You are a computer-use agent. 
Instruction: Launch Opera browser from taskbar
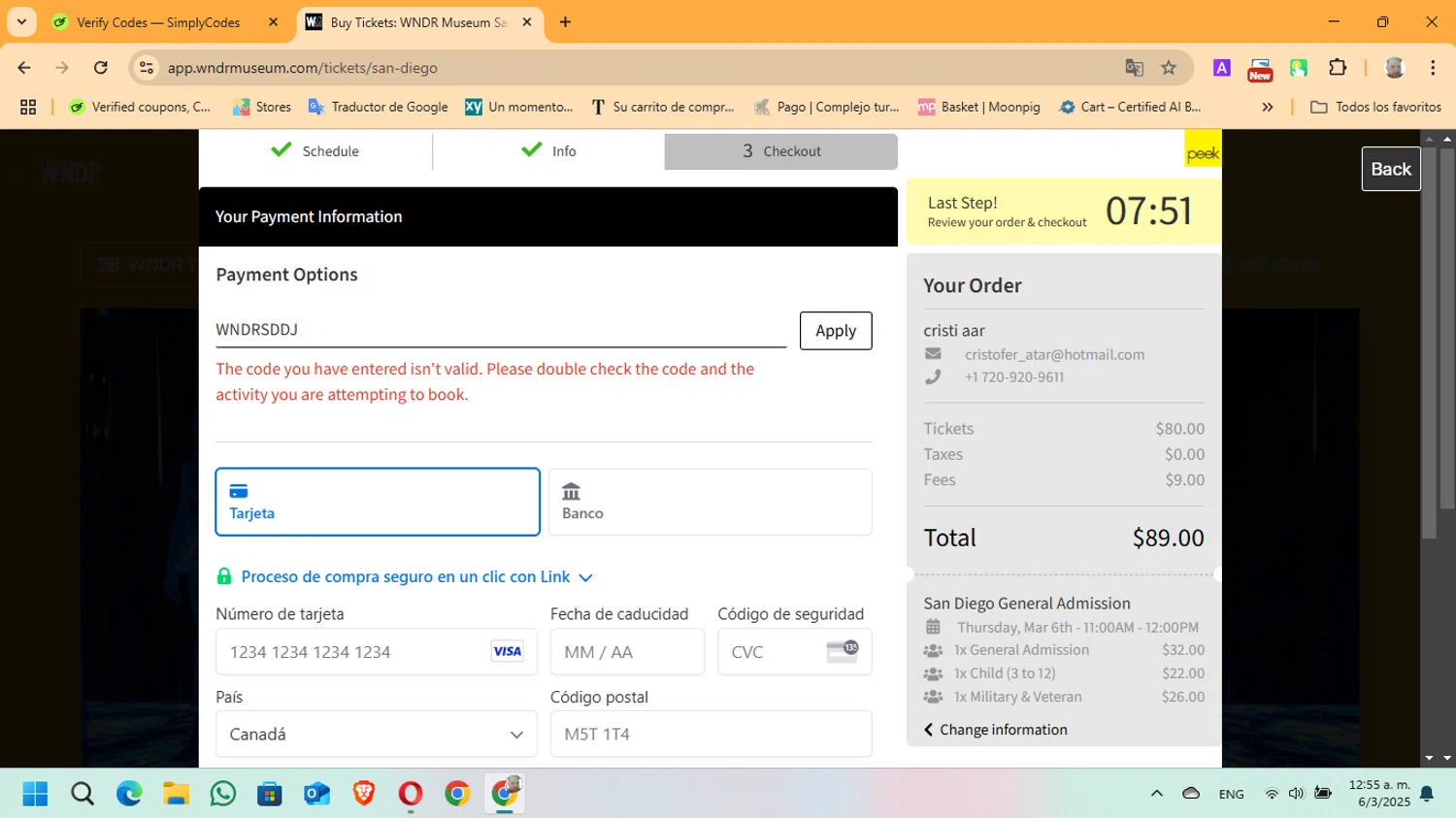(411, 794)
